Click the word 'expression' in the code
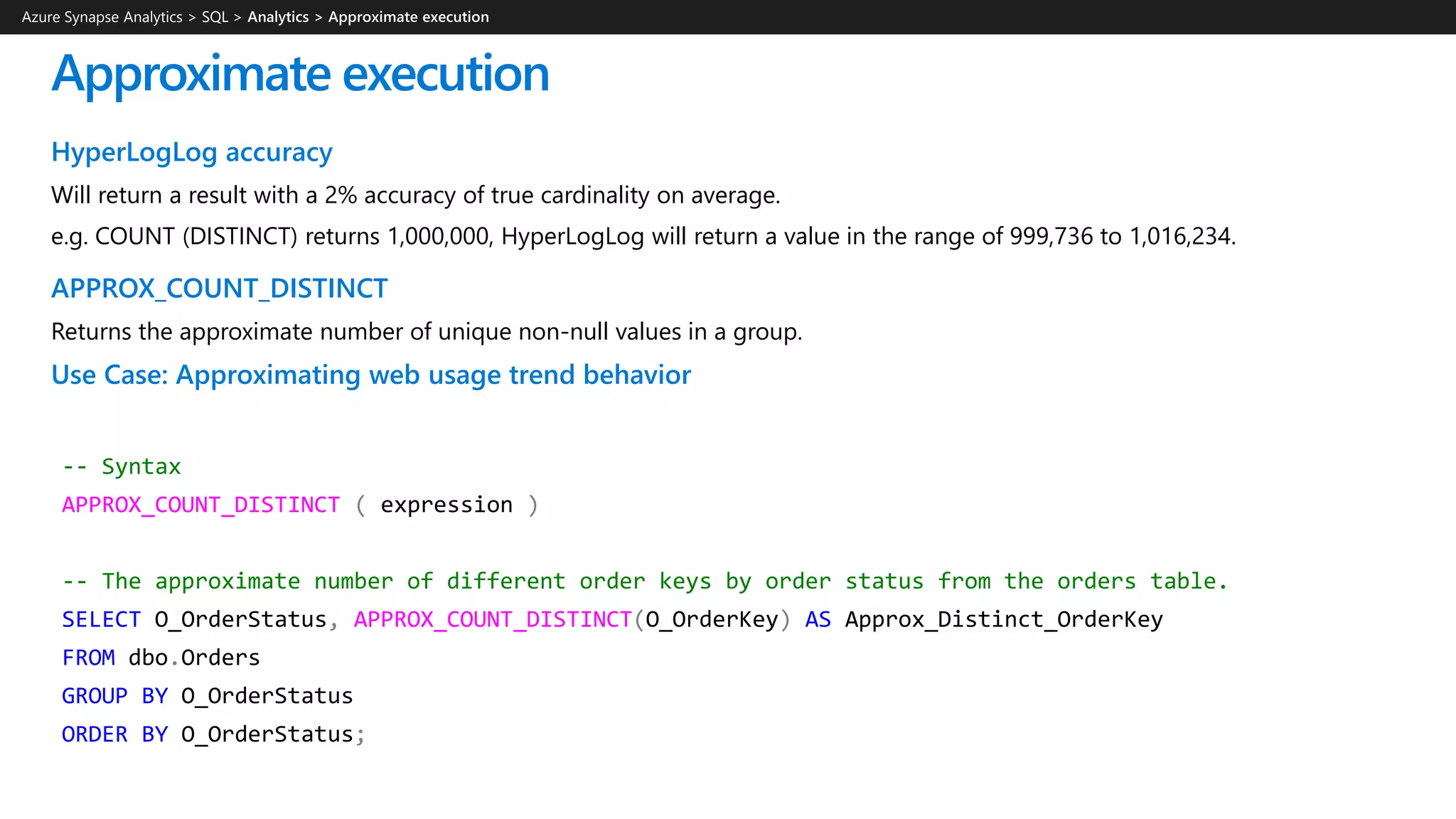 click(446, 505)
